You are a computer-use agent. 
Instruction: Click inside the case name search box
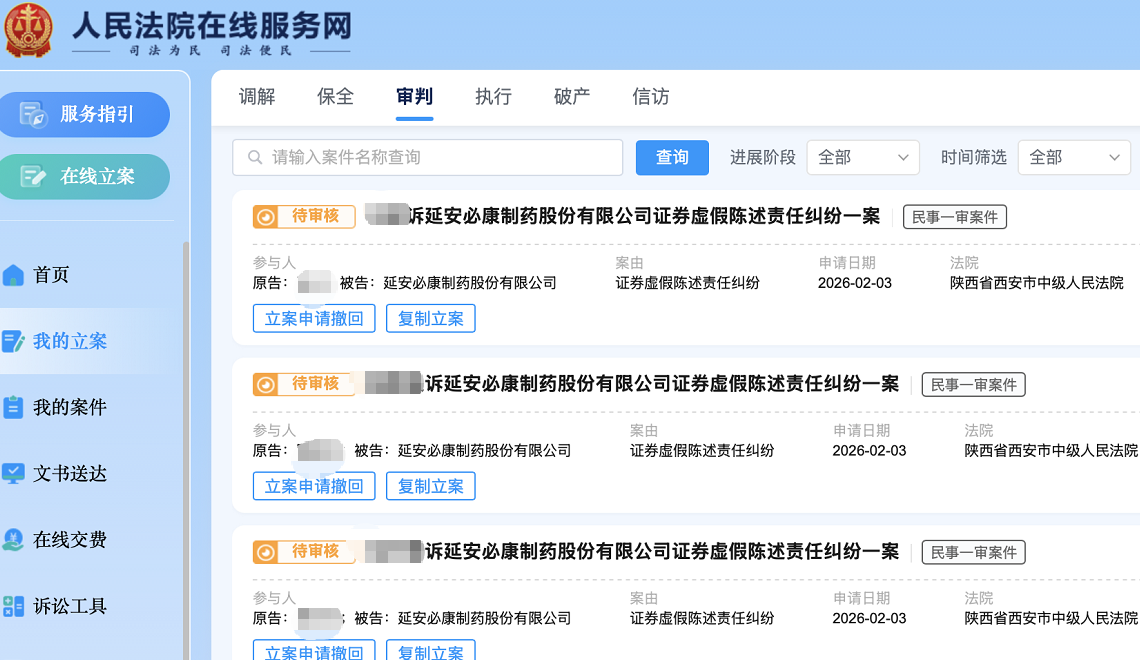(420, 157)
